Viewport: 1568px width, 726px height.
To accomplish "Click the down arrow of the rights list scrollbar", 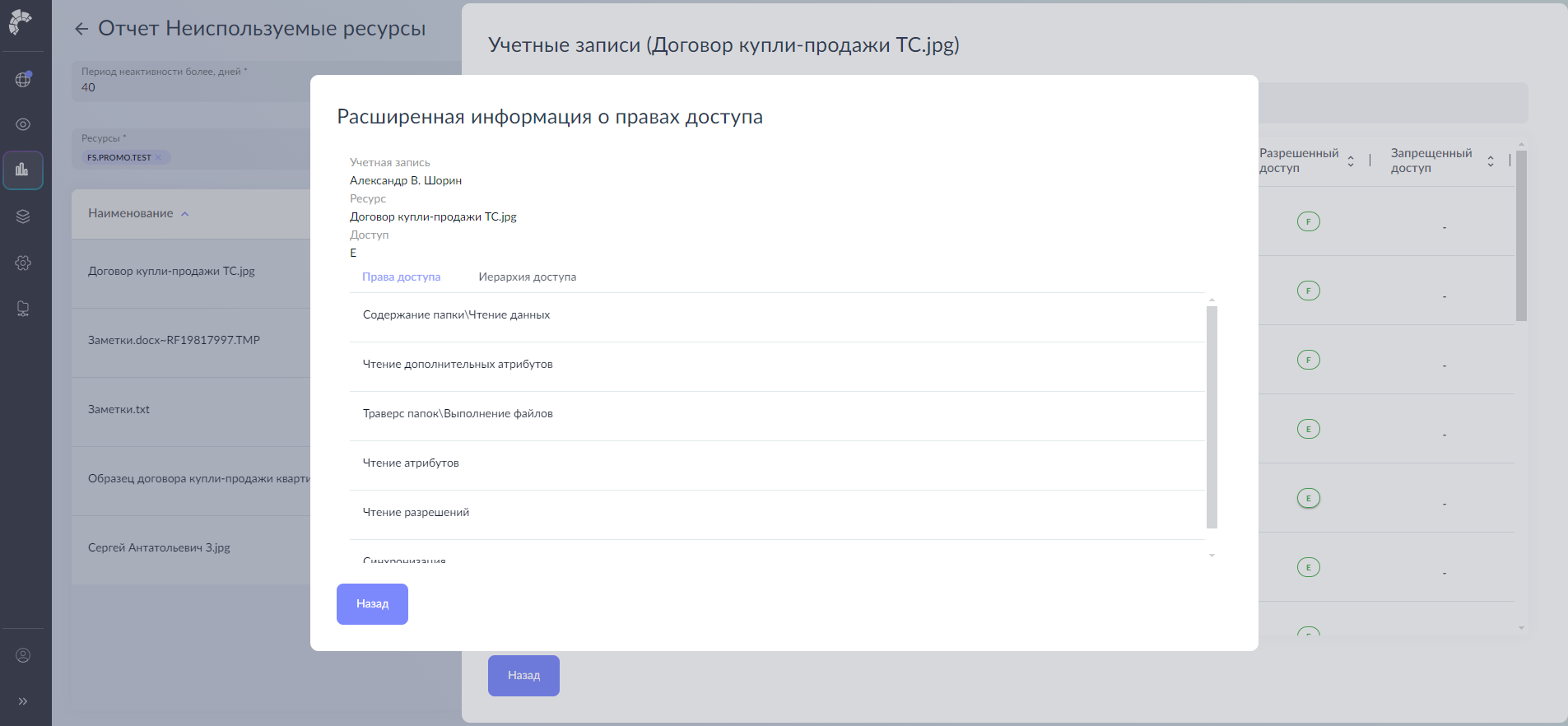I will coord(1212,556).
